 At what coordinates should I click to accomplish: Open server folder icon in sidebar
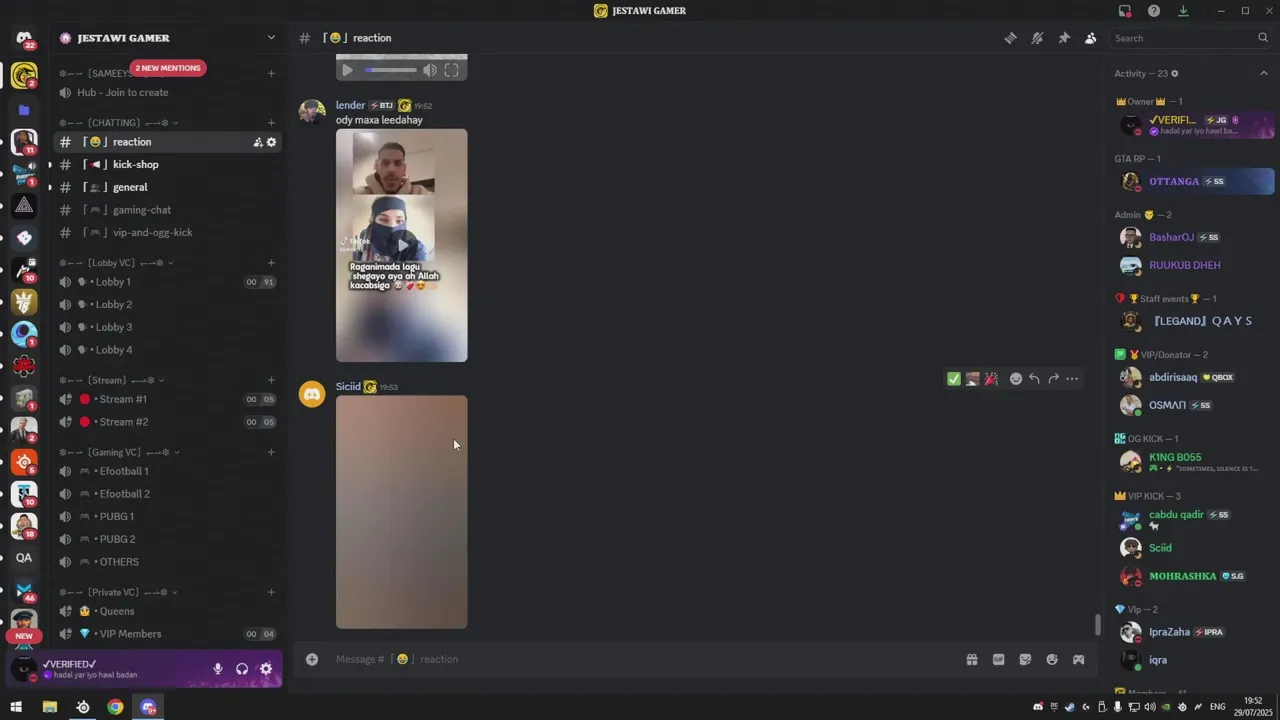[x=24, y=110]
